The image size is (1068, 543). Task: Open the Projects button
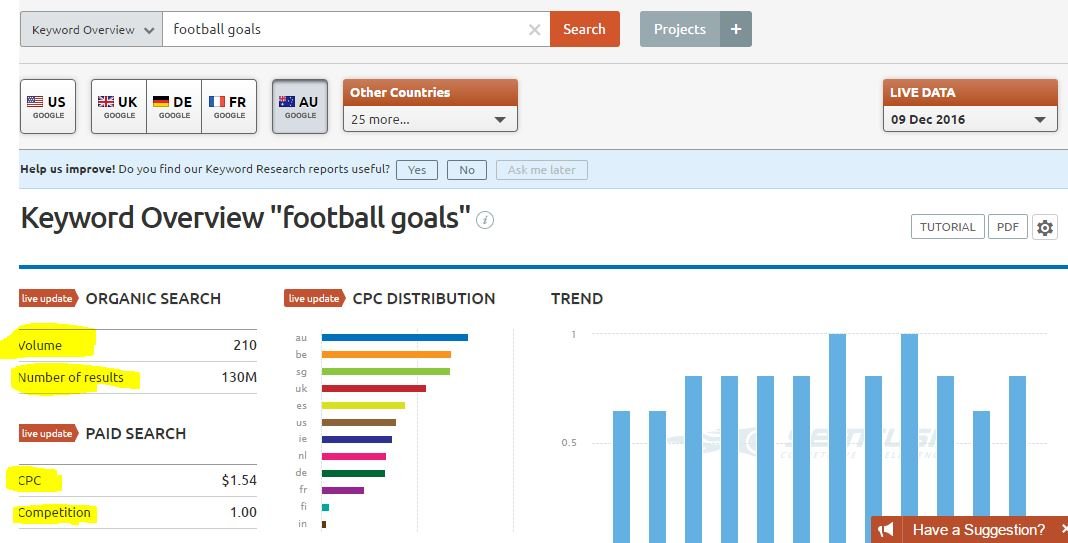click(x=680, y=29)
